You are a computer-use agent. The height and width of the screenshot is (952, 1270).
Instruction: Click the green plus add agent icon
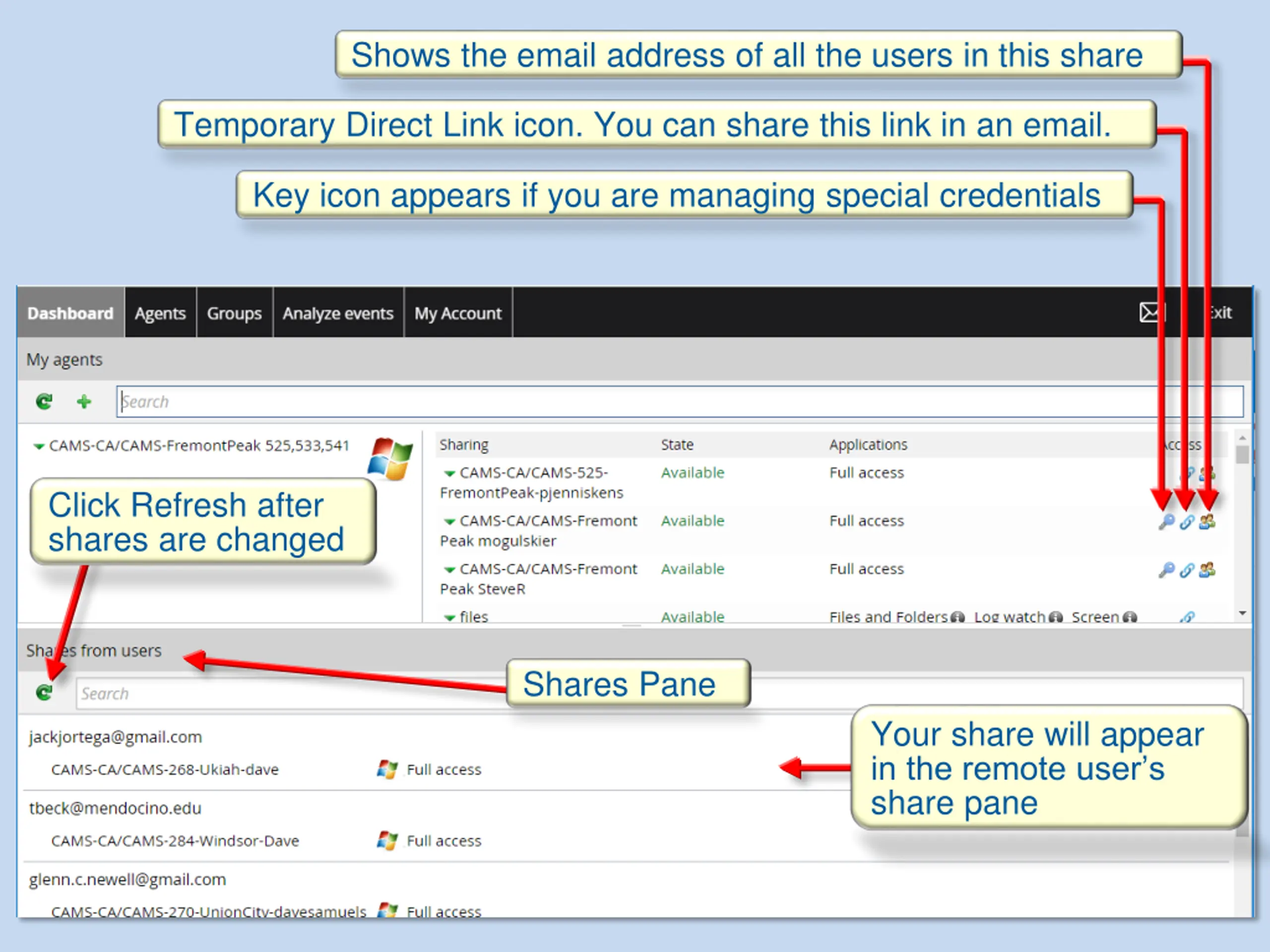[x=84, y=401]
